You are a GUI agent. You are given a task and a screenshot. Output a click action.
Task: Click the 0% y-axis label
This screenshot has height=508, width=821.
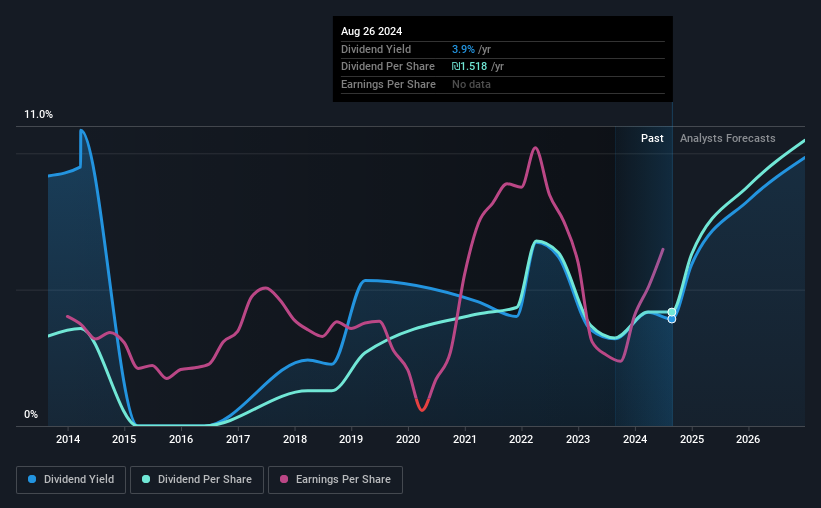pos(31,414)
